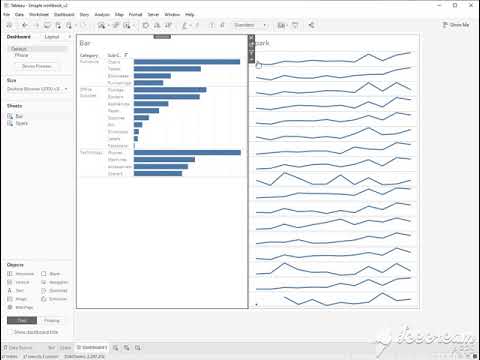Screen dimensions: 480x360
Task: Click the sort icon next to the Sub-Category header
Action: tap(126, 55)
